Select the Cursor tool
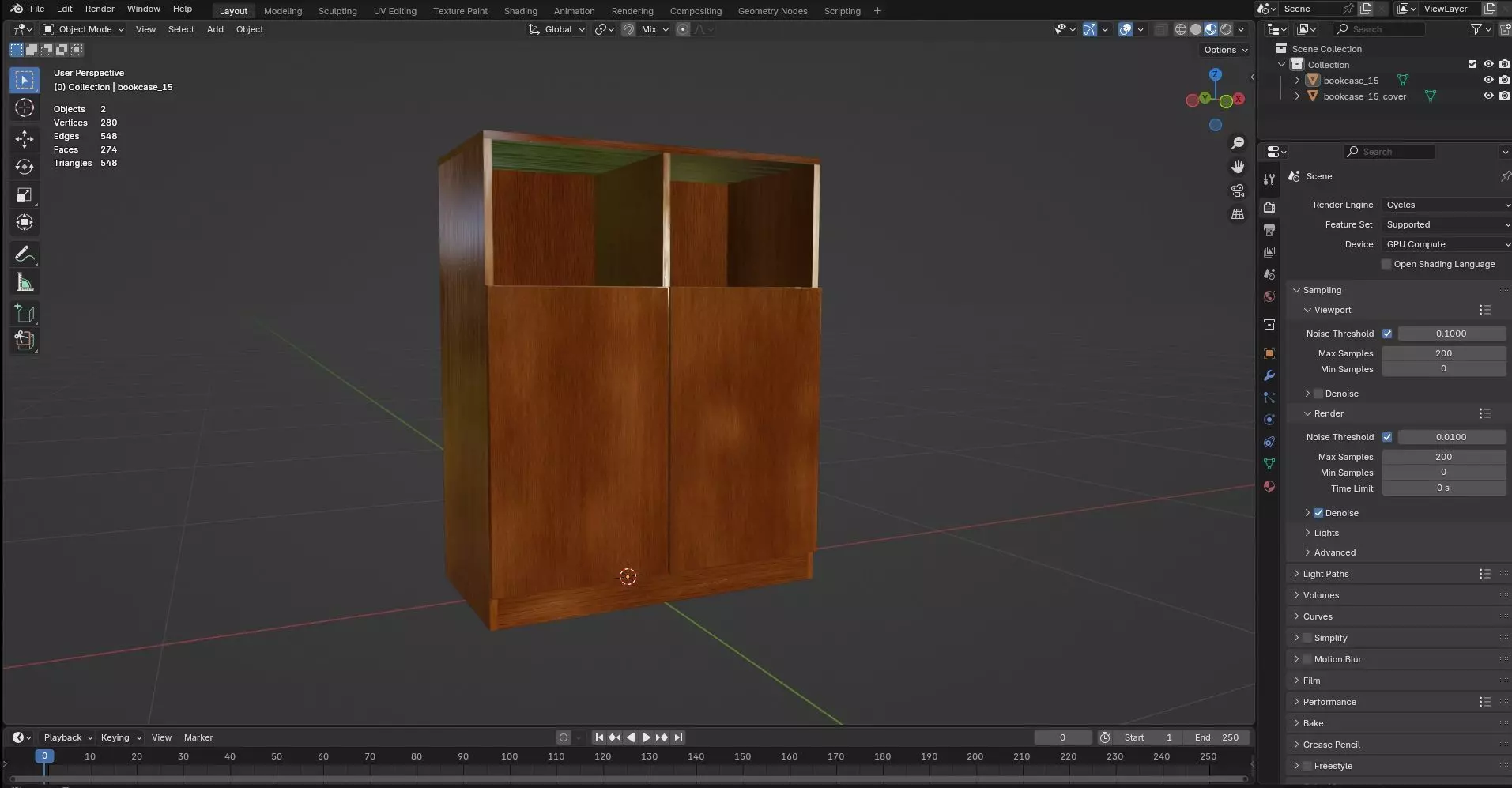The width and height of the screenshot is (1512, 788). [25, 107]
